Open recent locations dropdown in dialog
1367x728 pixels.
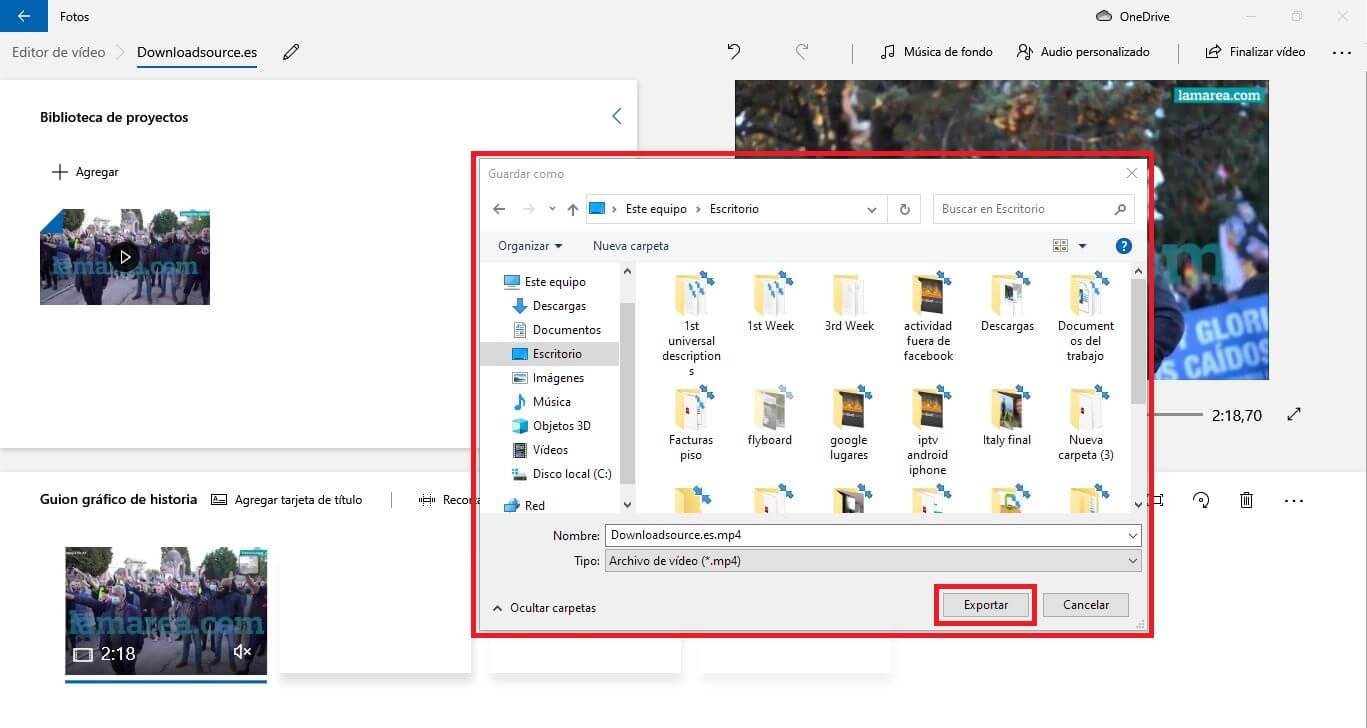tap(552, 209)
